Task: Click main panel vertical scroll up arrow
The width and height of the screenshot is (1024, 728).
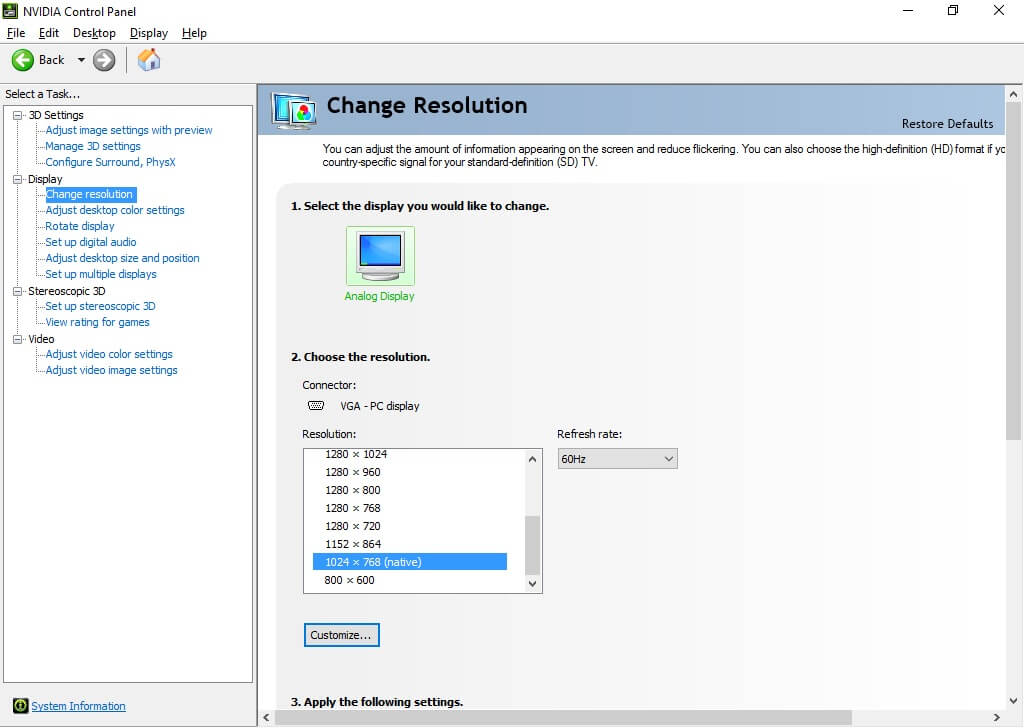Action: click(1013, 94)
